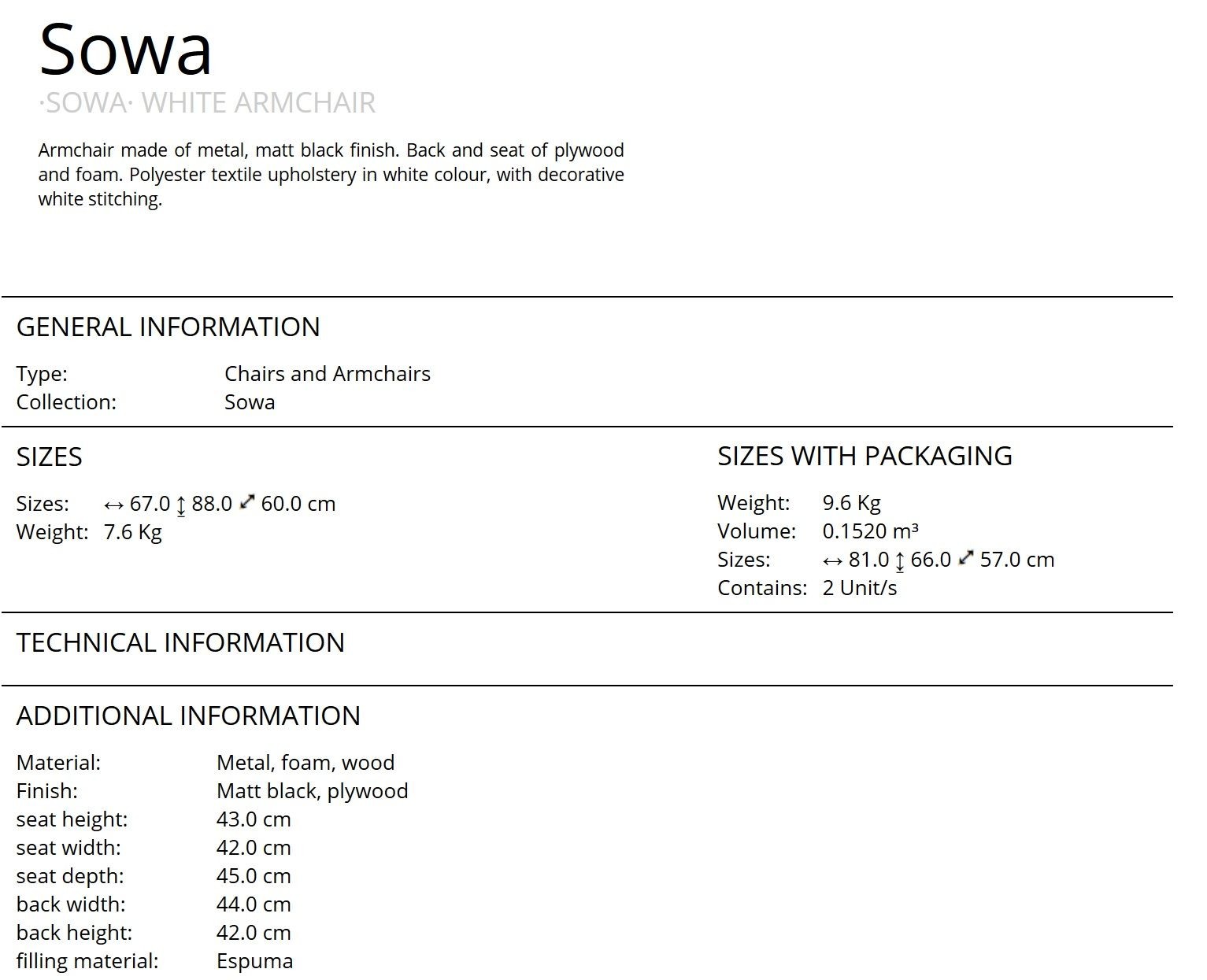The height and width of the screenshot is (980, 1207).
Task: Click the Volume: label
Action: 757,531
